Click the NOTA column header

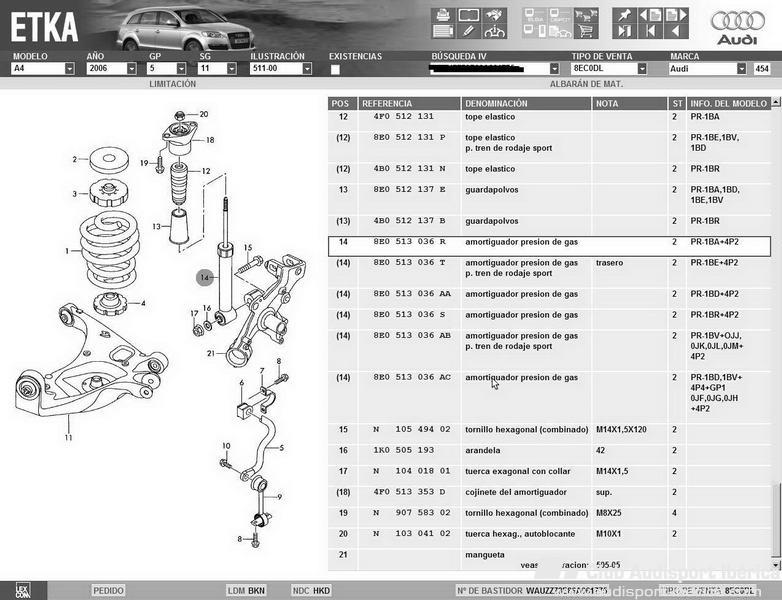pyautogui.click(x=630, y=103)
